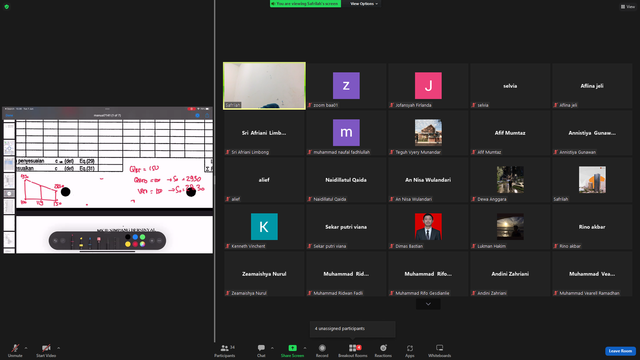Choose the green color swatch
Viewport: 640px width, 360px height.
(x=142, y=237)
